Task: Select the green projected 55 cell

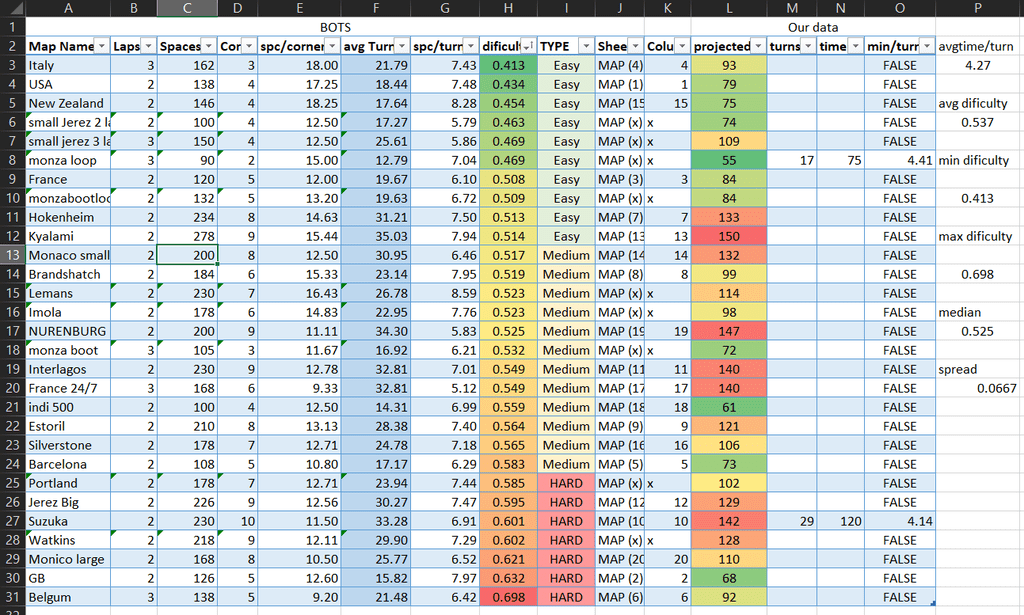Action: 729,161
